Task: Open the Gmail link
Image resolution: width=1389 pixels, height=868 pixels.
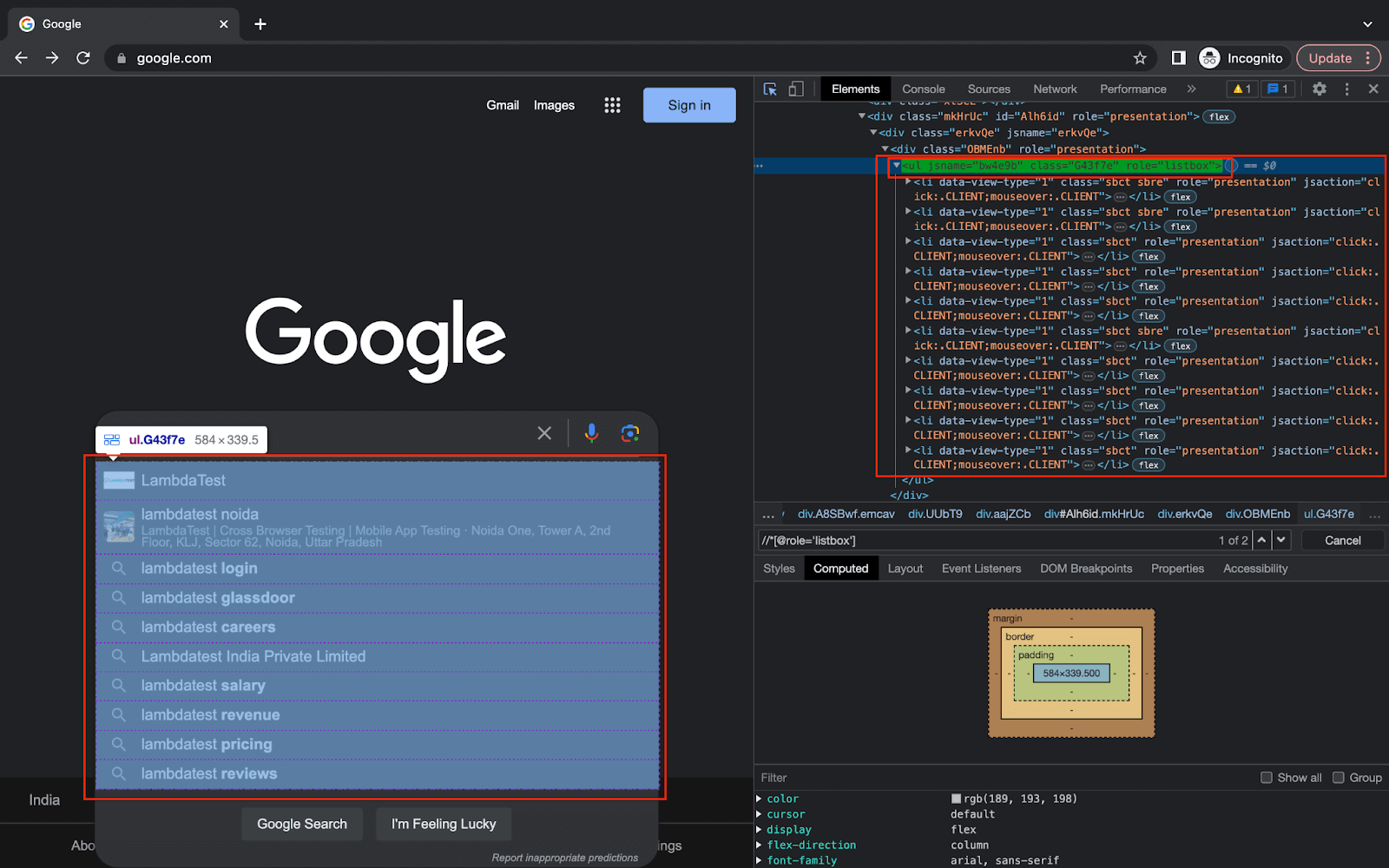Action: (x=503, y=105)
